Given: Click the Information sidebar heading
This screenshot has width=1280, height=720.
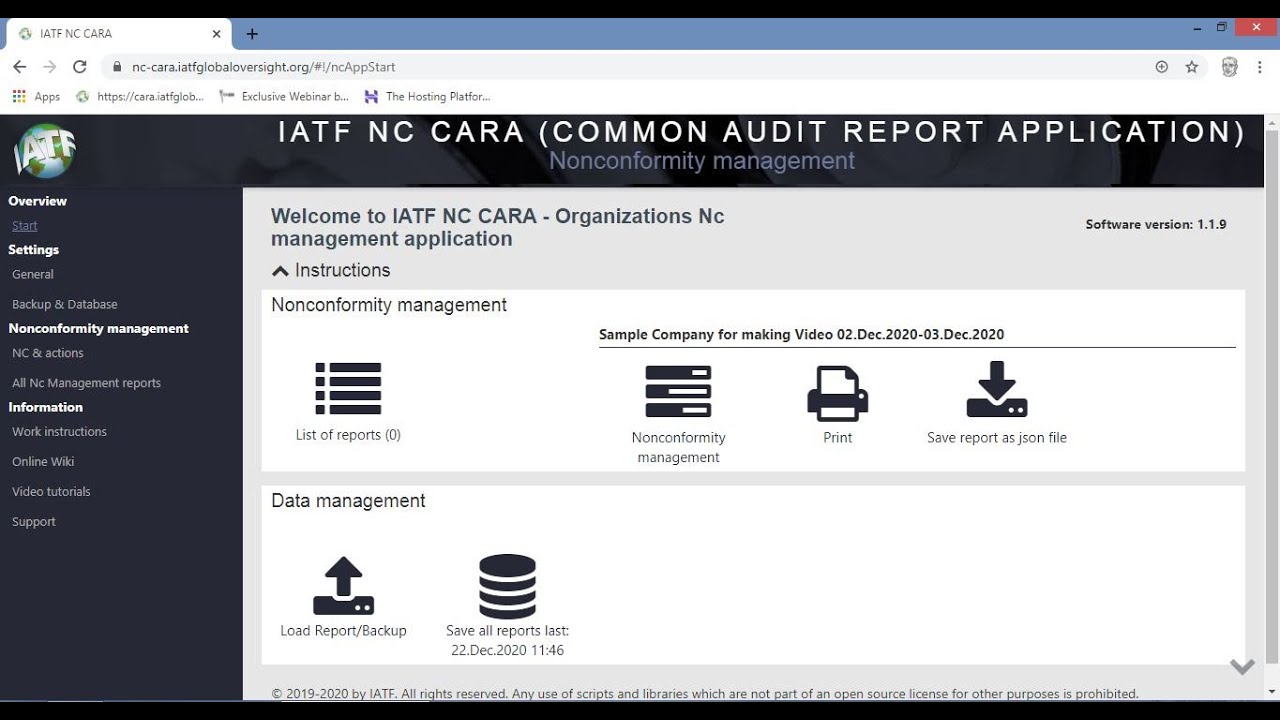Looking at the screenshot, I should point(46,408).
